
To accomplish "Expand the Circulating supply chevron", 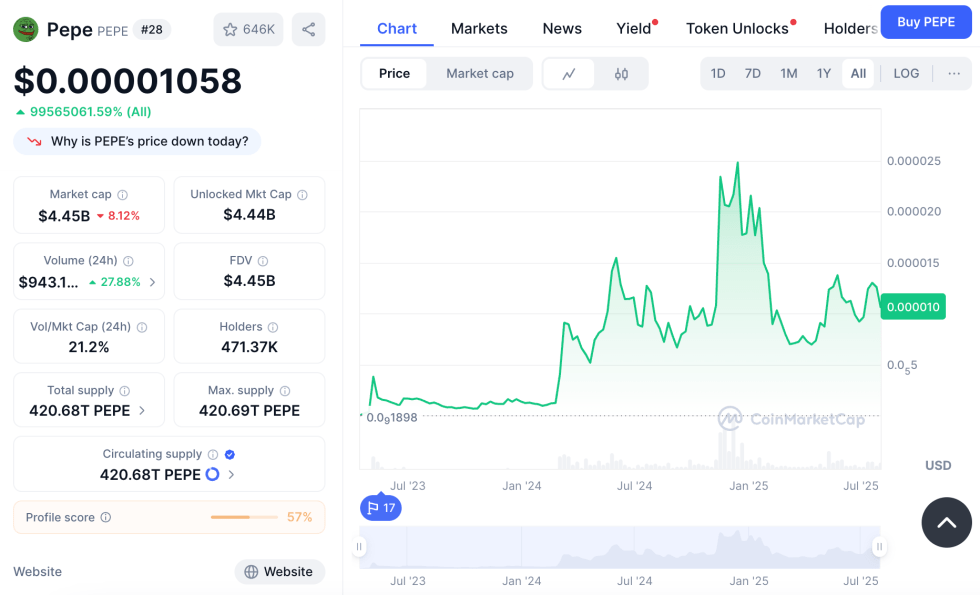I will tap(232, 475).
